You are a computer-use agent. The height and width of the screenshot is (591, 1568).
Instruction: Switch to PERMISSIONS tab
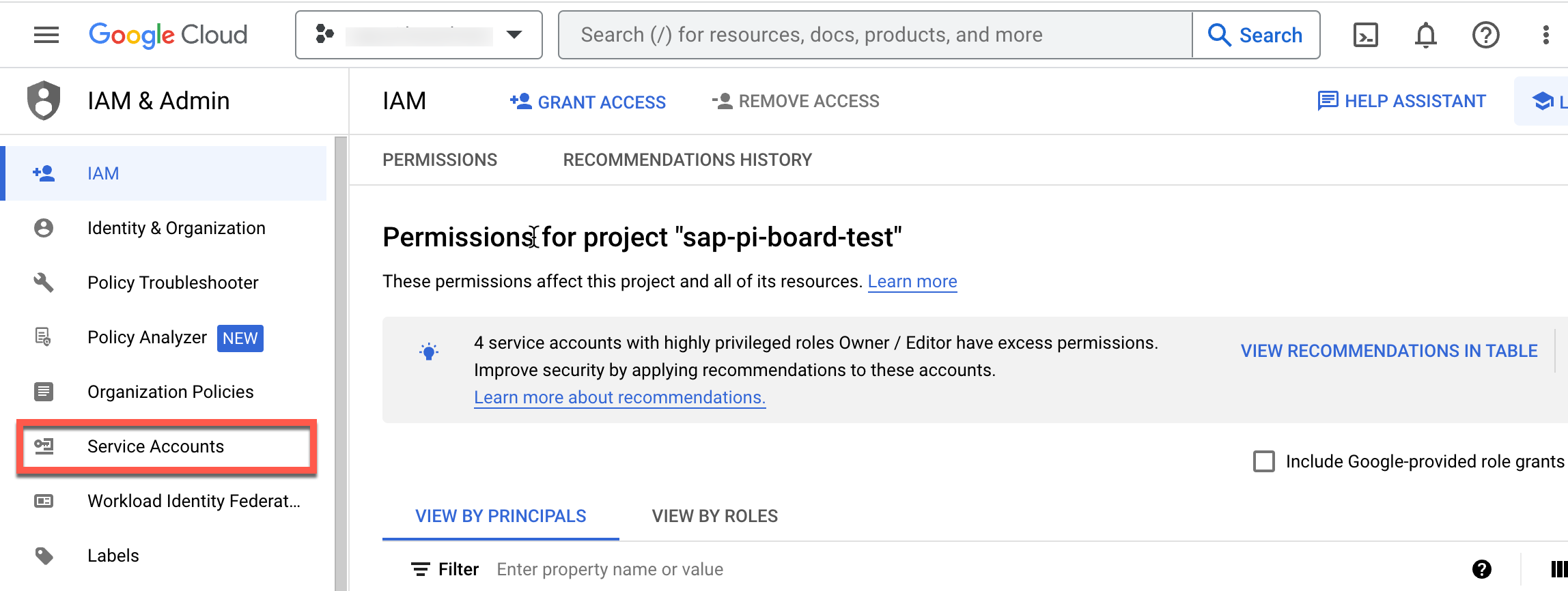click(x=440, y=160)
